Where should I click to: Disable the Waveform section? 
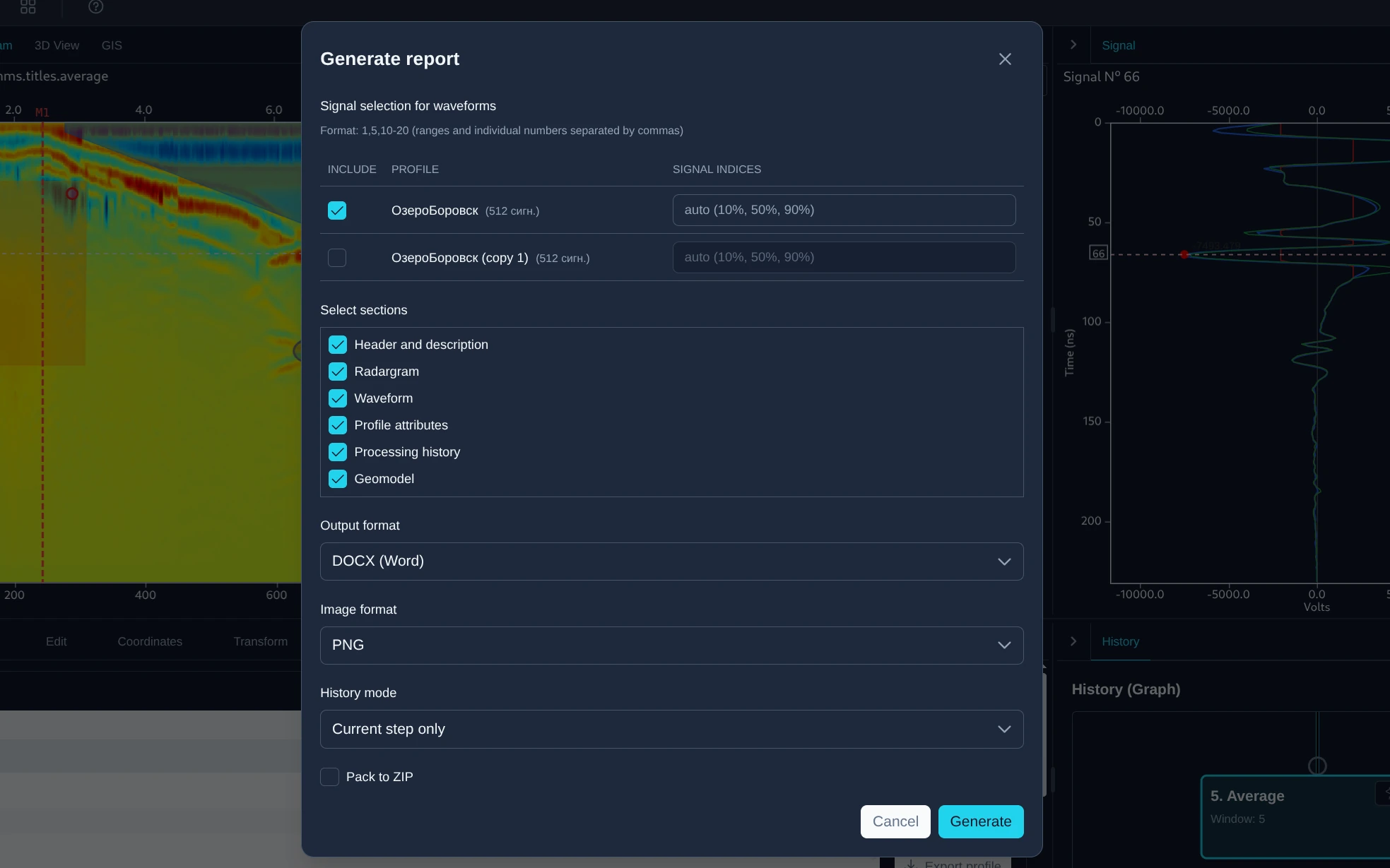pyautogui.click(x=337, y=398)
